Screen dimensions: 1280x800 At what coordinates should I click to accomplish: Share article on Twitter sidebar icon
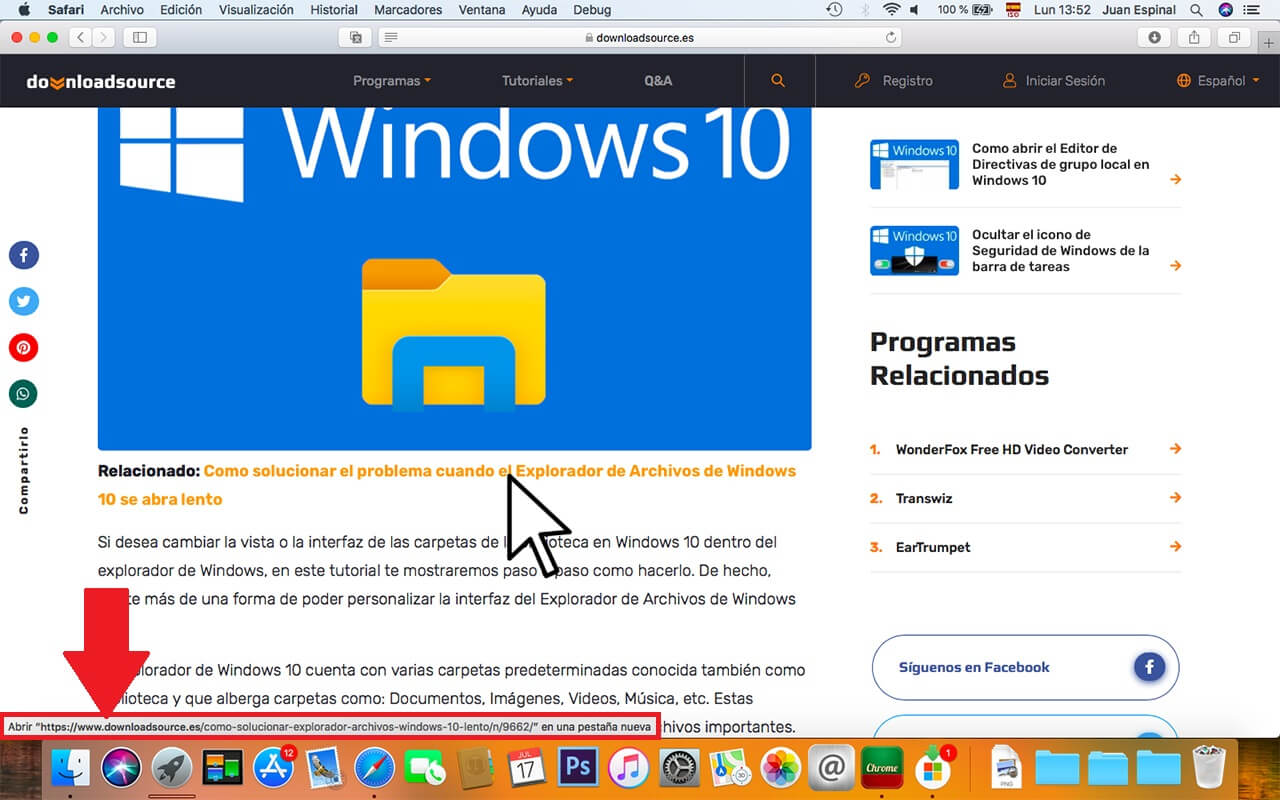tap(23, 301)
